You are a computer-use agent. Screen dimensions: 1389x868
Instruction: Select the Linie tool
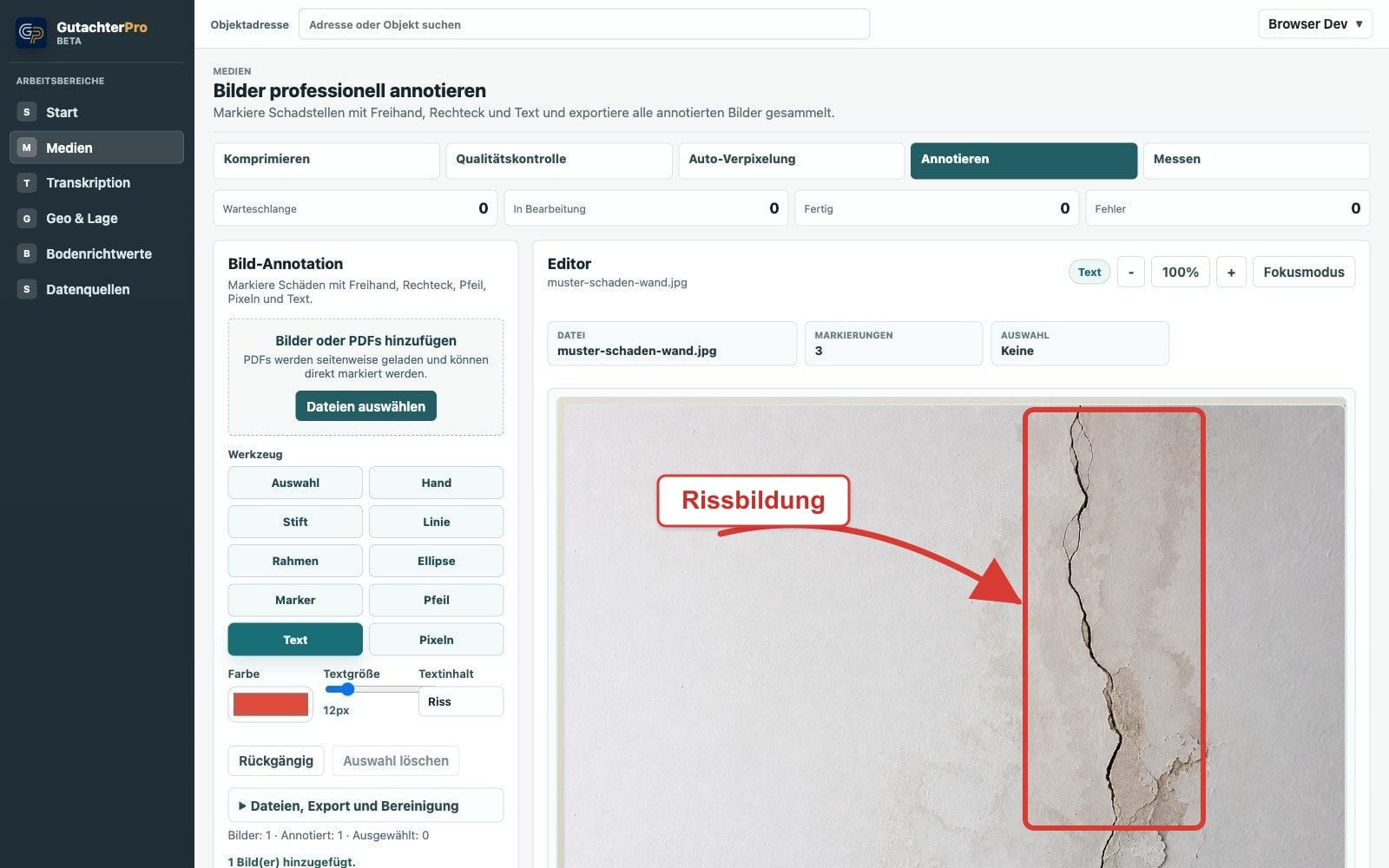click(x=436, y=522)
